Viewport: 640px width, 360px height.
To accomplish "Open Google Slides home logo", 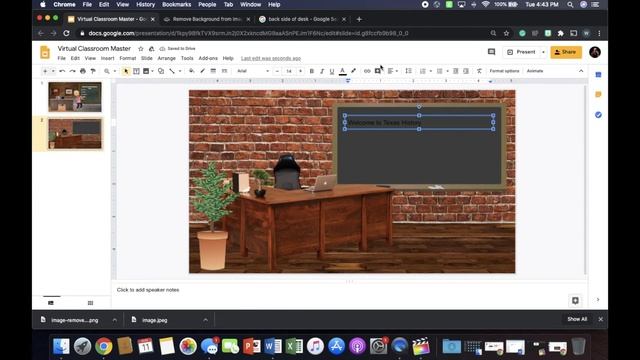I will [45, 53].
